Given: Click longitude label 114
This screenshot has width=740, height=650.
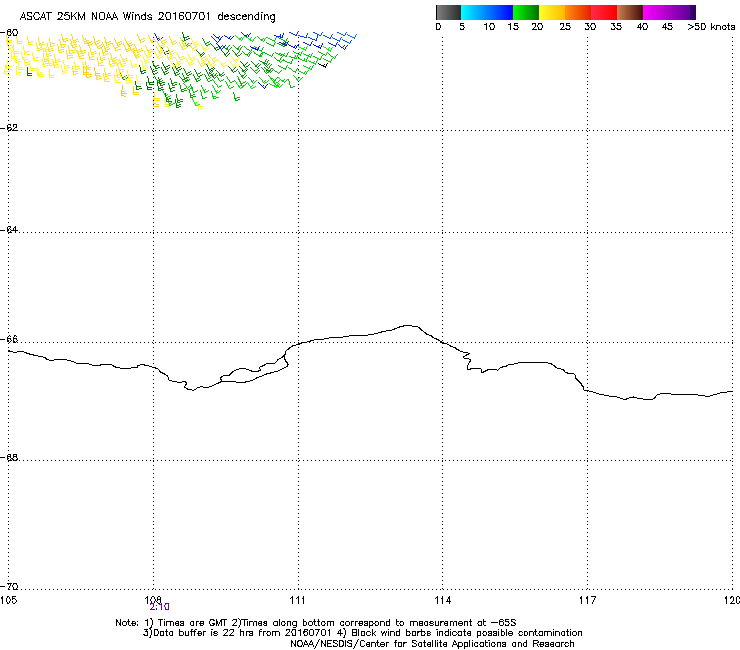Looking at the screenshot, I should pos(443,600).
